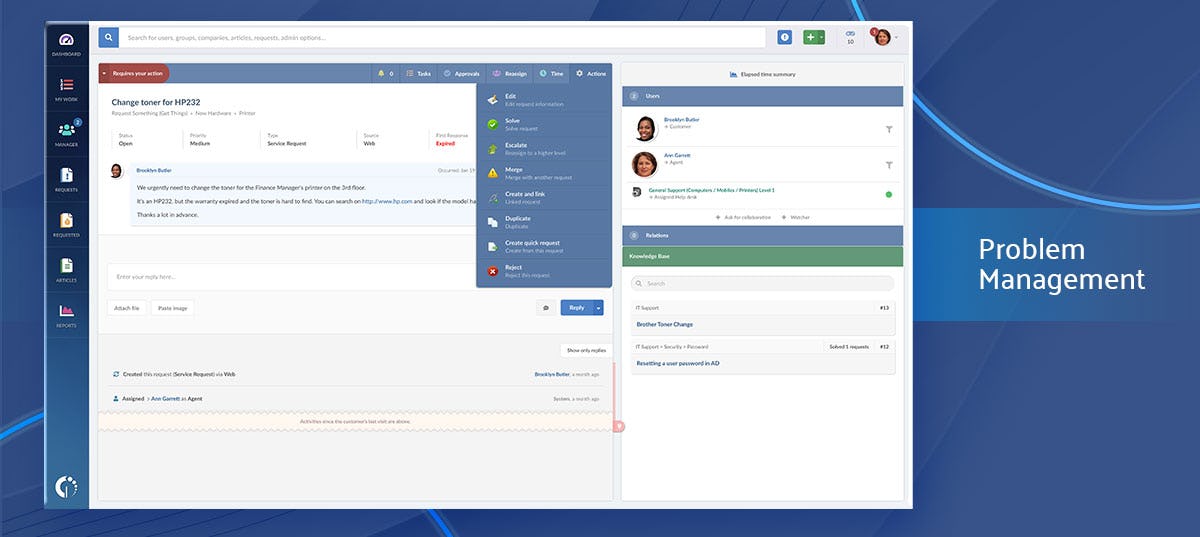
Task: Click the pink activity marker badge
Action: 619,426
